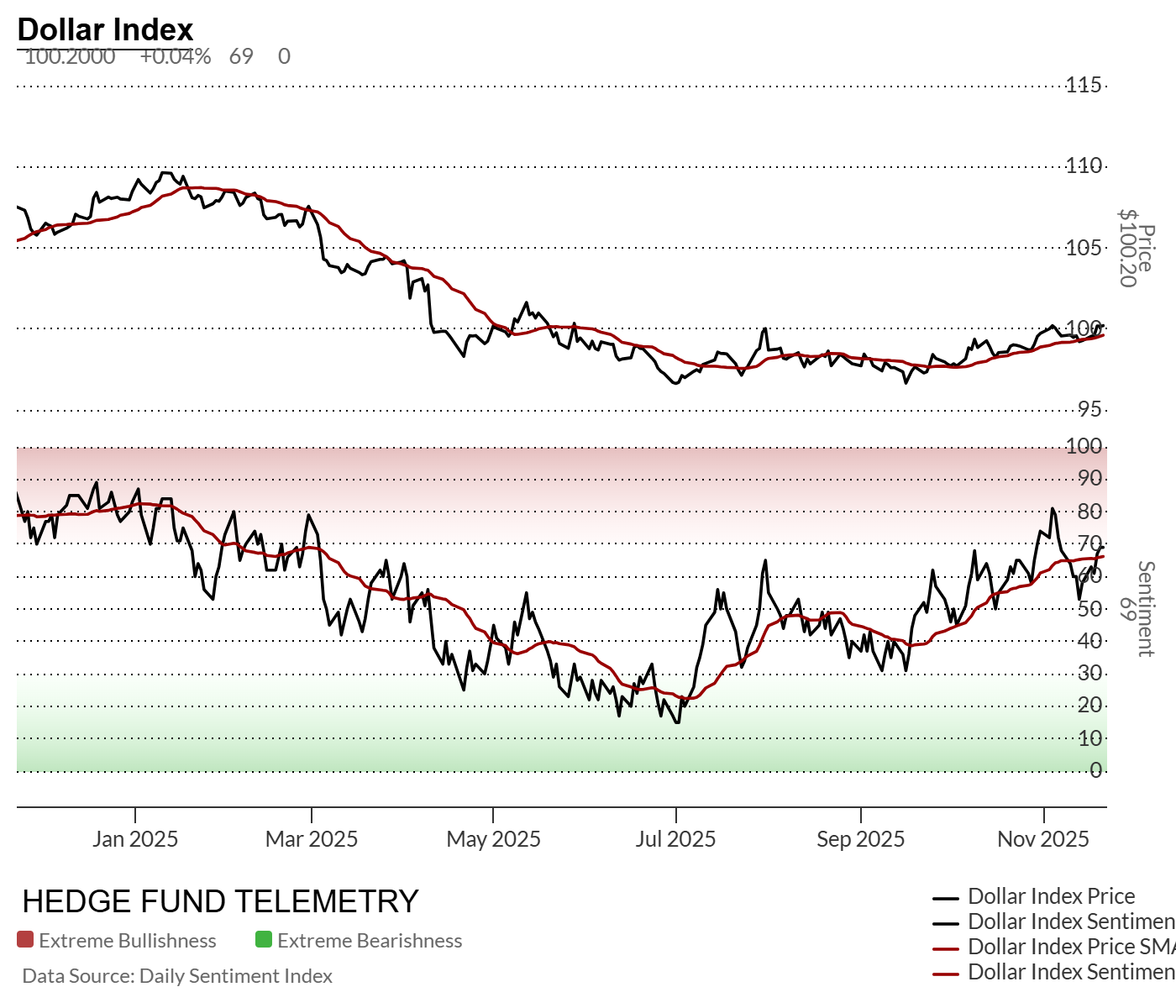
Task: Click the Data Source: Daily Sentiment Index text
Action: tap(177, 976)
